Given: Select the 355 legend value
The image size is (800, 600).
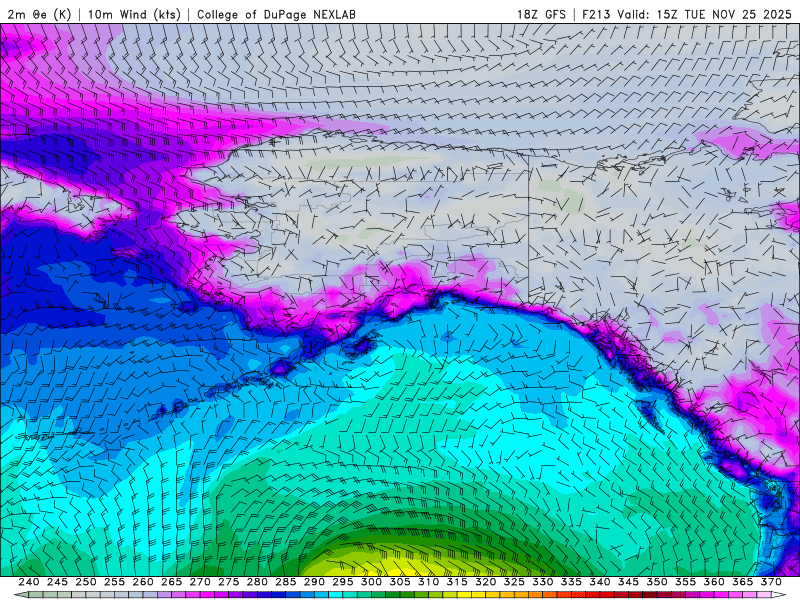Looking at the screenshot, I should click(x=686, y=582).
